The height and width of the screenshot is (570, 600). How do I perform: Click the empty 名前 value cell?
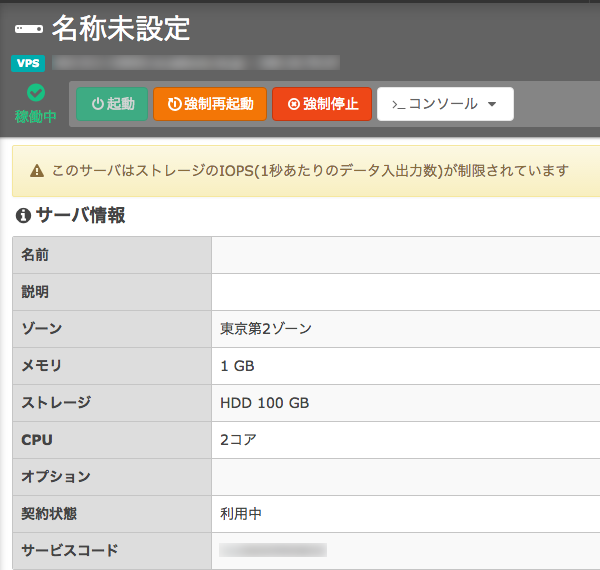coord(405,255)
